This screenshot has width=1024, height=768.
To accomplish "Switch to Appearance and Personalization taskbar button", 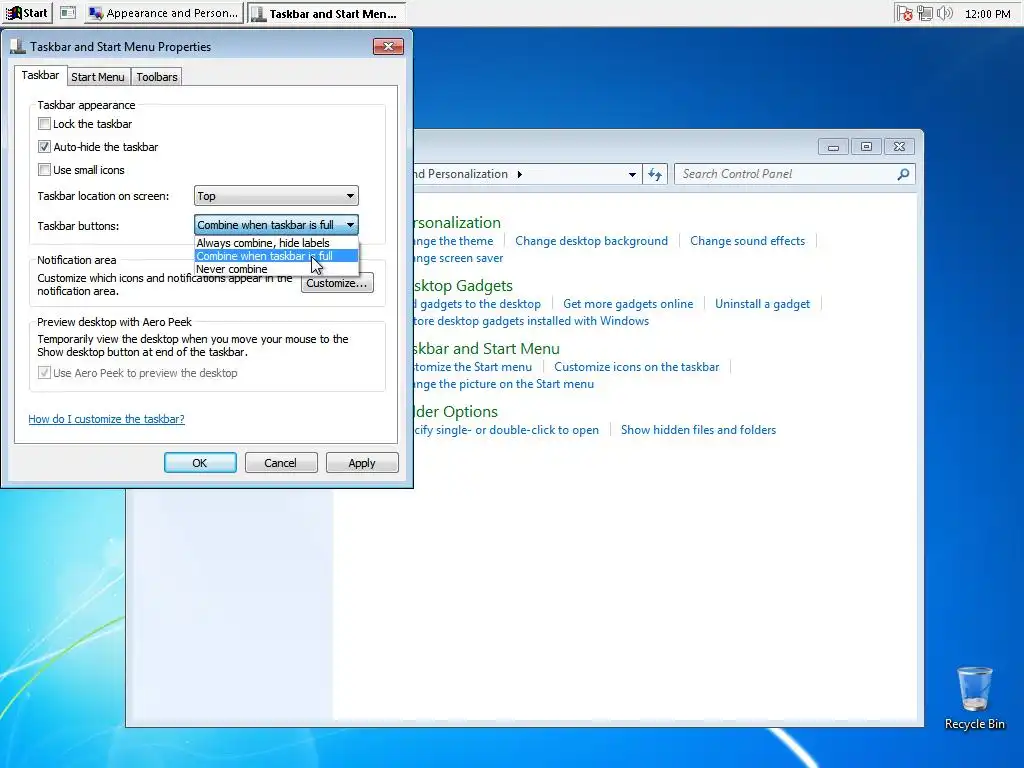I will click(164, 13).
